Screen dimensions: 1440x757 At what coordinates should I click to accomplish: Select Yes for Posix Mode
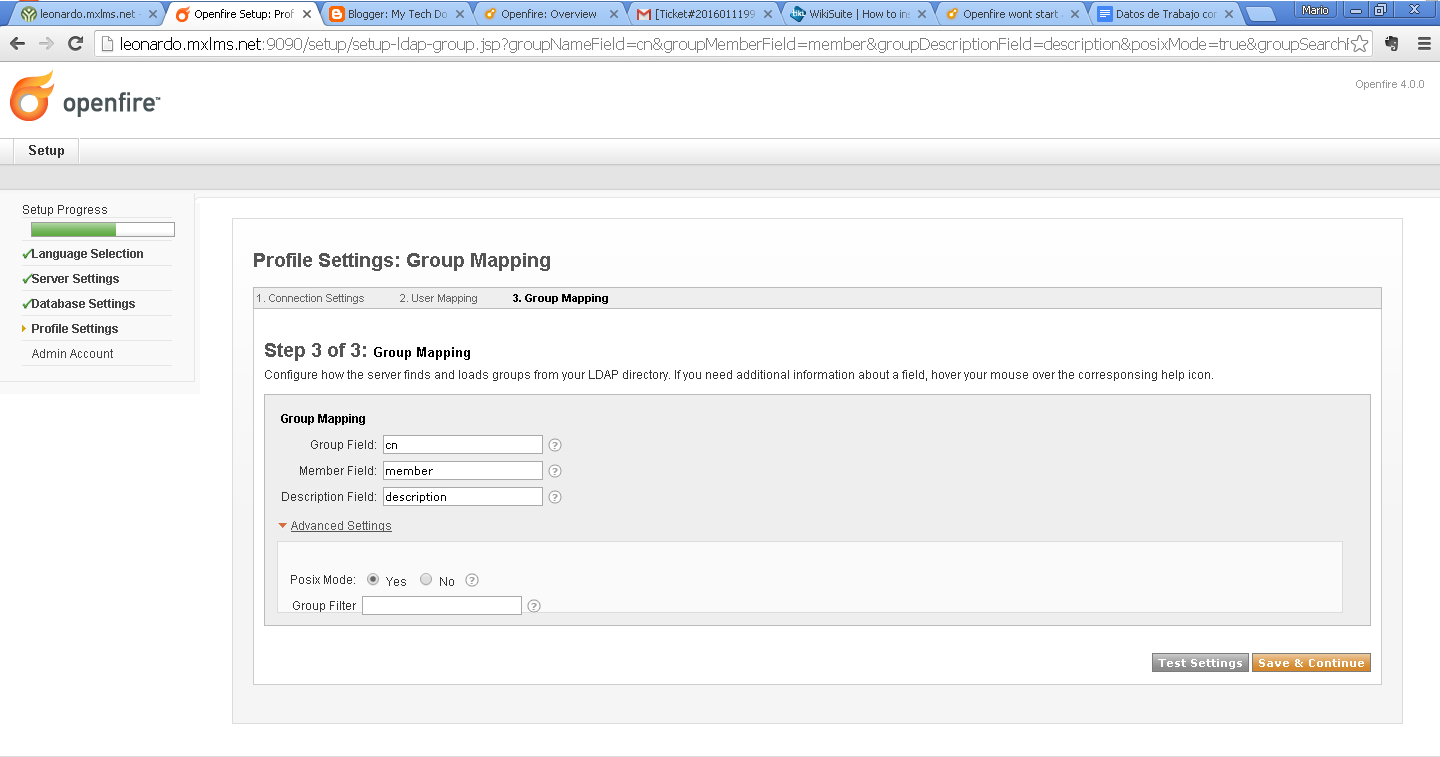coord(373,579)
